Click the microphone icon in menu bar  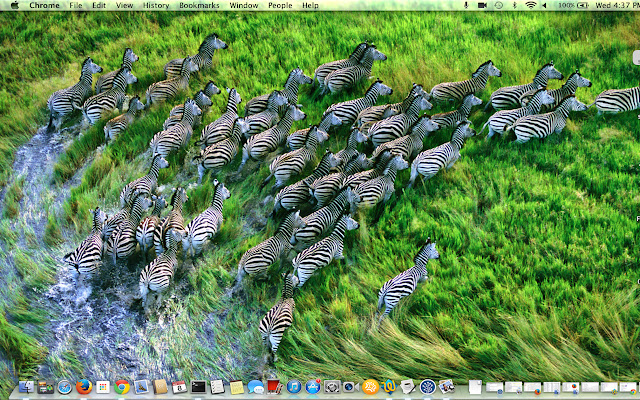coord(466,5)
